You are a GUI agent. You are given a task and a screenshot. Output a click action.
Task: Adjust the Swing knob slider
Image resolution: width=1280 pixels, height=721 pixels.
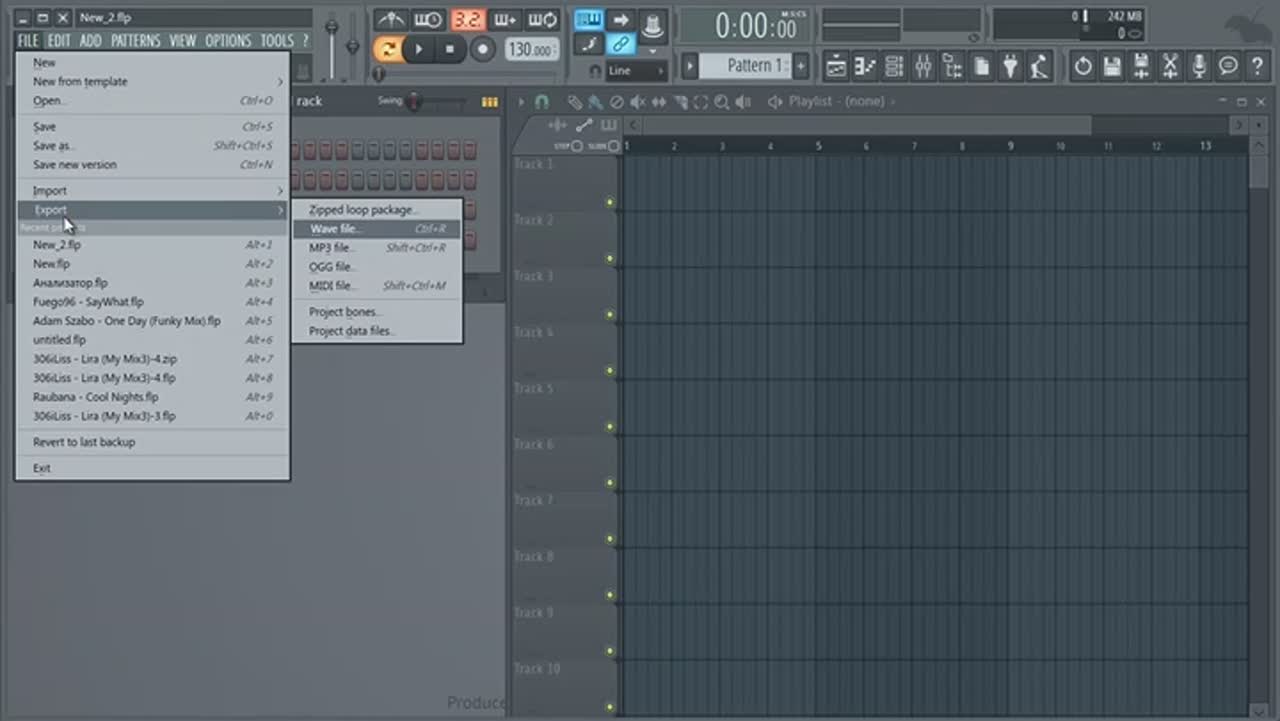tap(414, 102)
